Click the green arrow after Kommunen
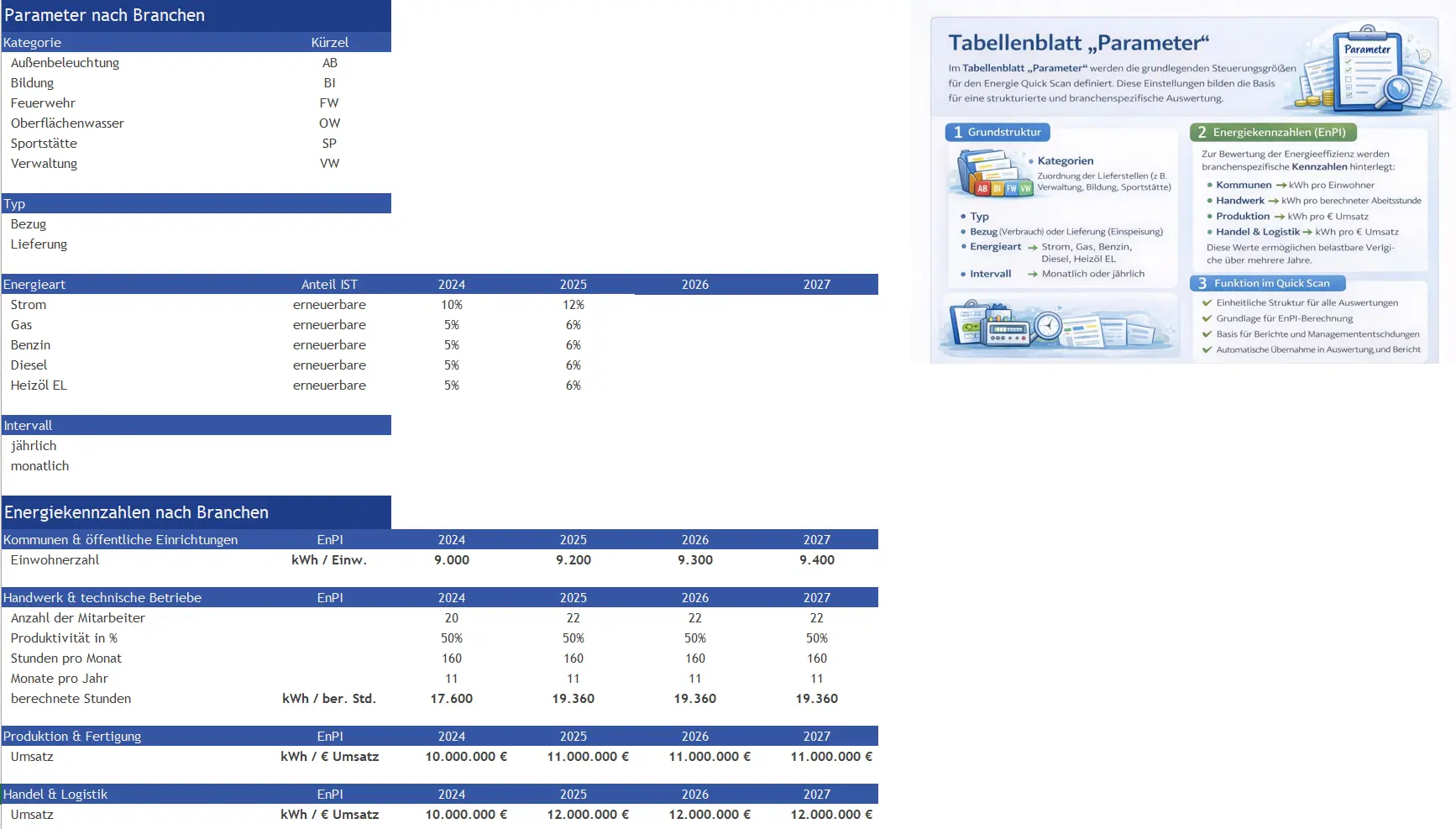The image size is (1456, 829). 1281,186
